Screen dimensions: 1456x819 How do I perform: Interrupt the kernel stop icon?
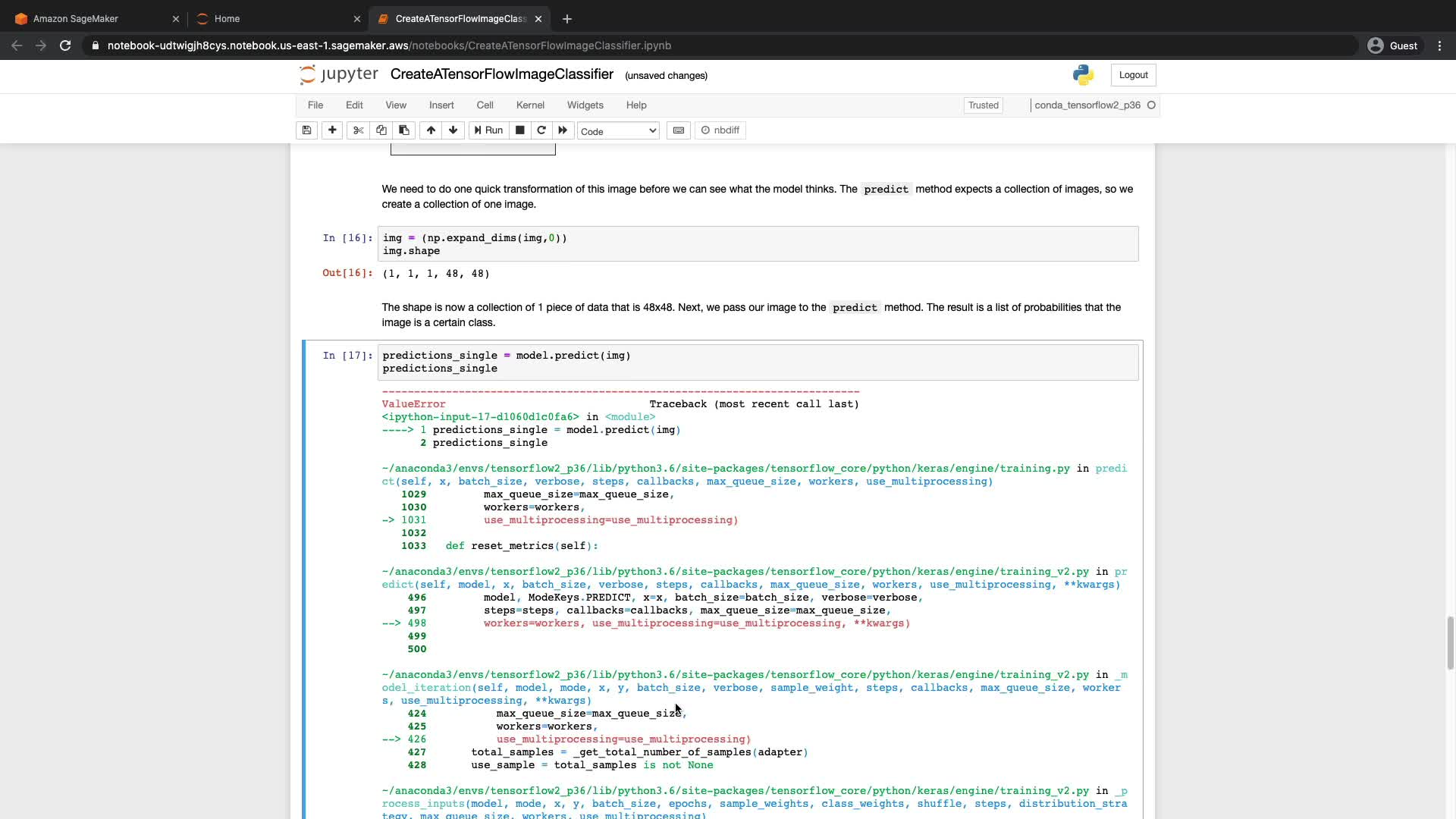point(519,130)
